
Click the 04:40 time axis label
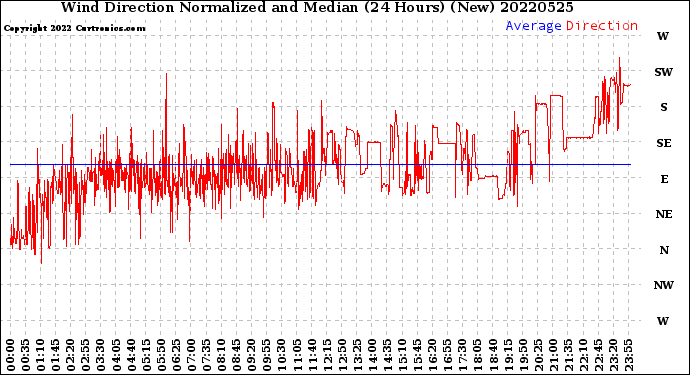(131, 355)
